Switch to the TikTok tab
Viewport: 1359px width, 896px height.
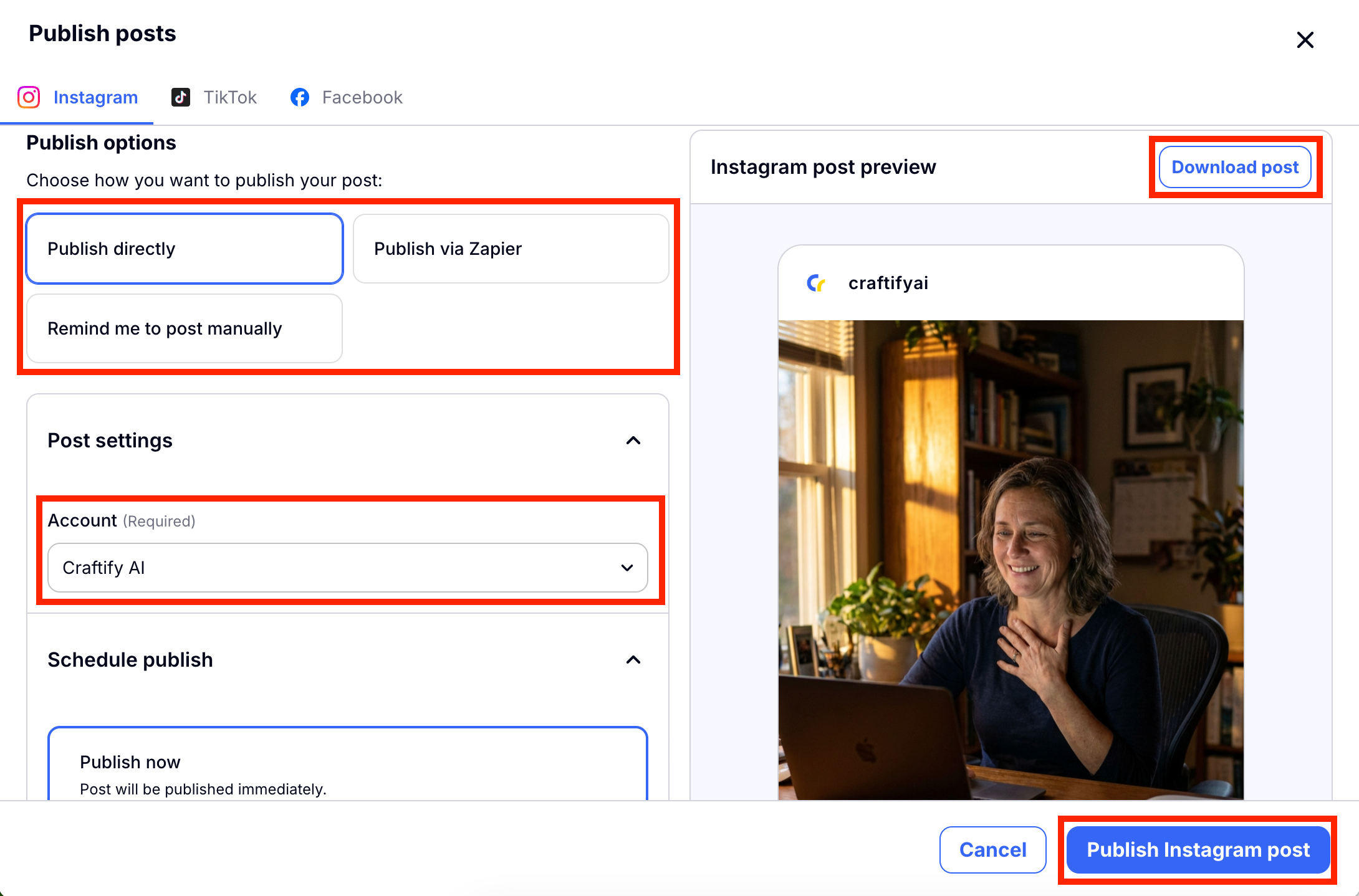[229, 97]
